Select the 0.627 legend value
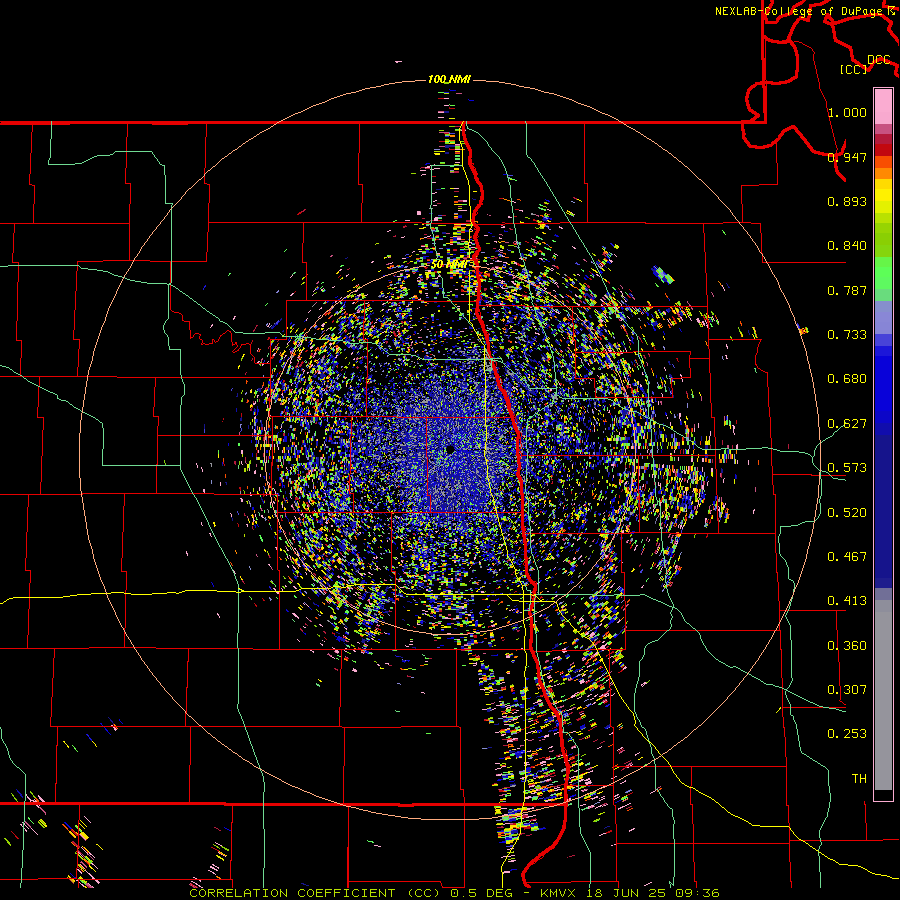The width and height of the screenshot is (900, 900). 847,424
